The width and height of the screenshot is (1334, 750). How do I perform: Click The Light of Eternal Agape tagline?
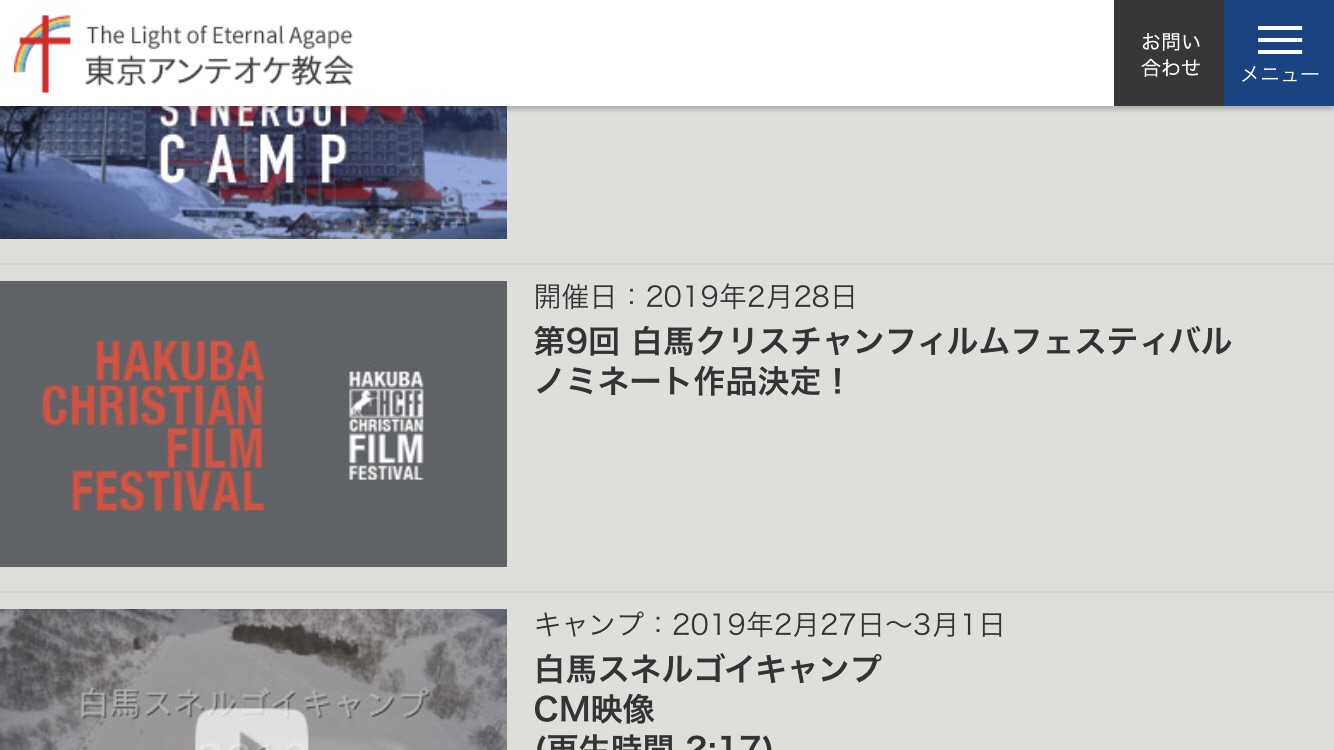(219, 35)
